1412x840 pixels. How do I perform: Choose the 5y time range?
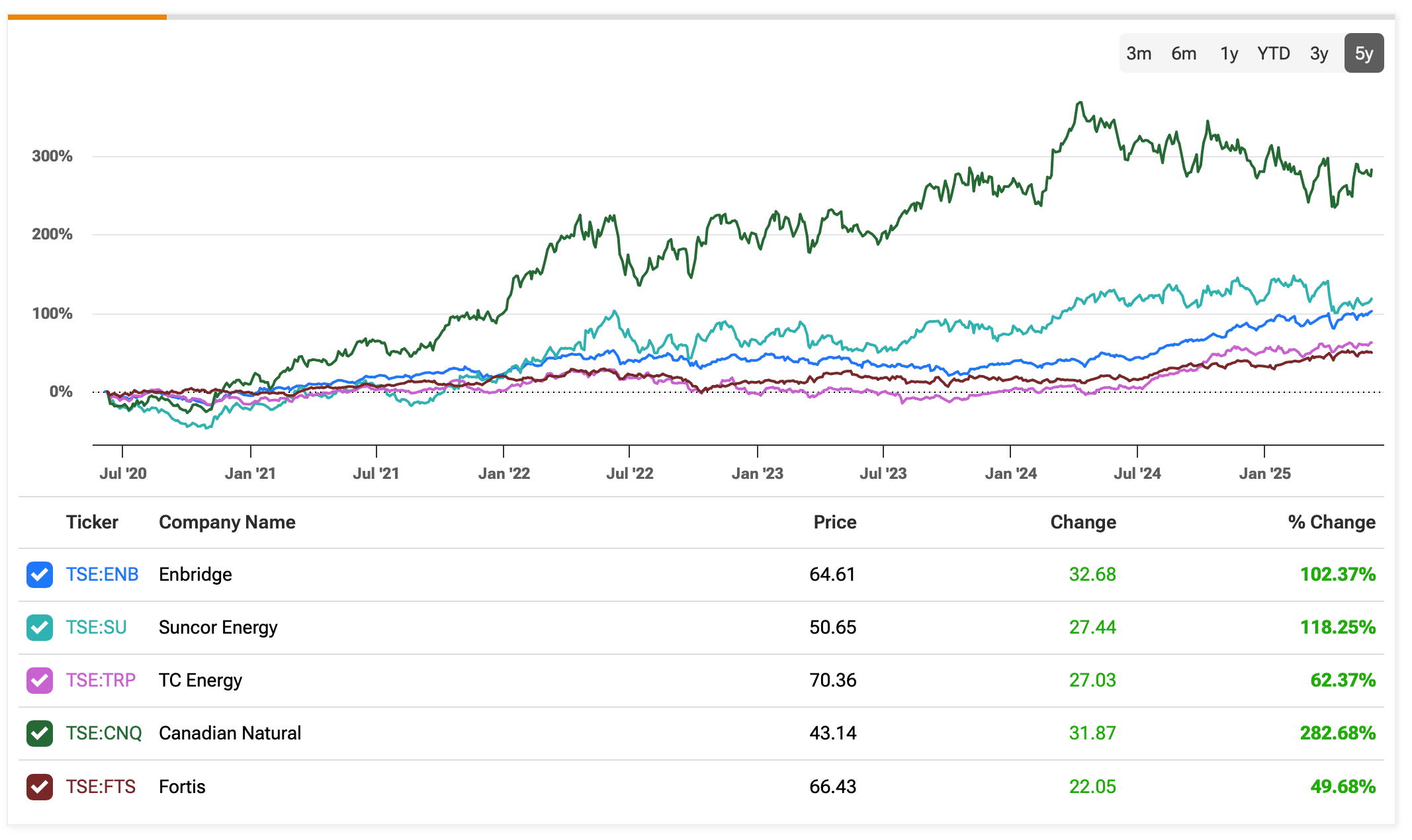pyautogui.click(x=1364, y=54)
